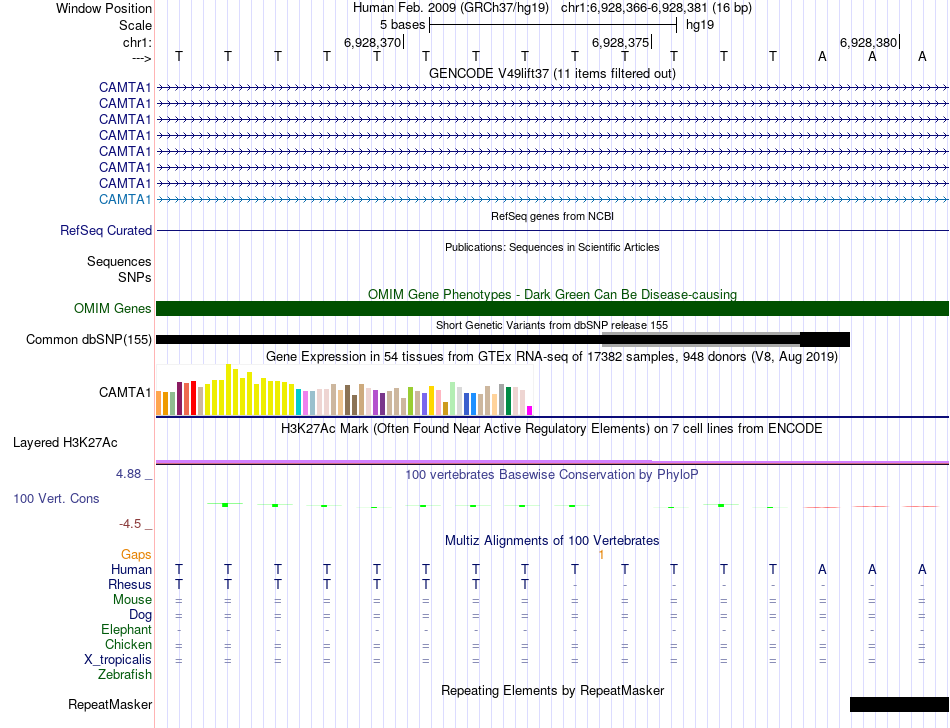Click the 4.88 upper axis value
This screenshot has width=950, height=728.
[x=128, y=474]
